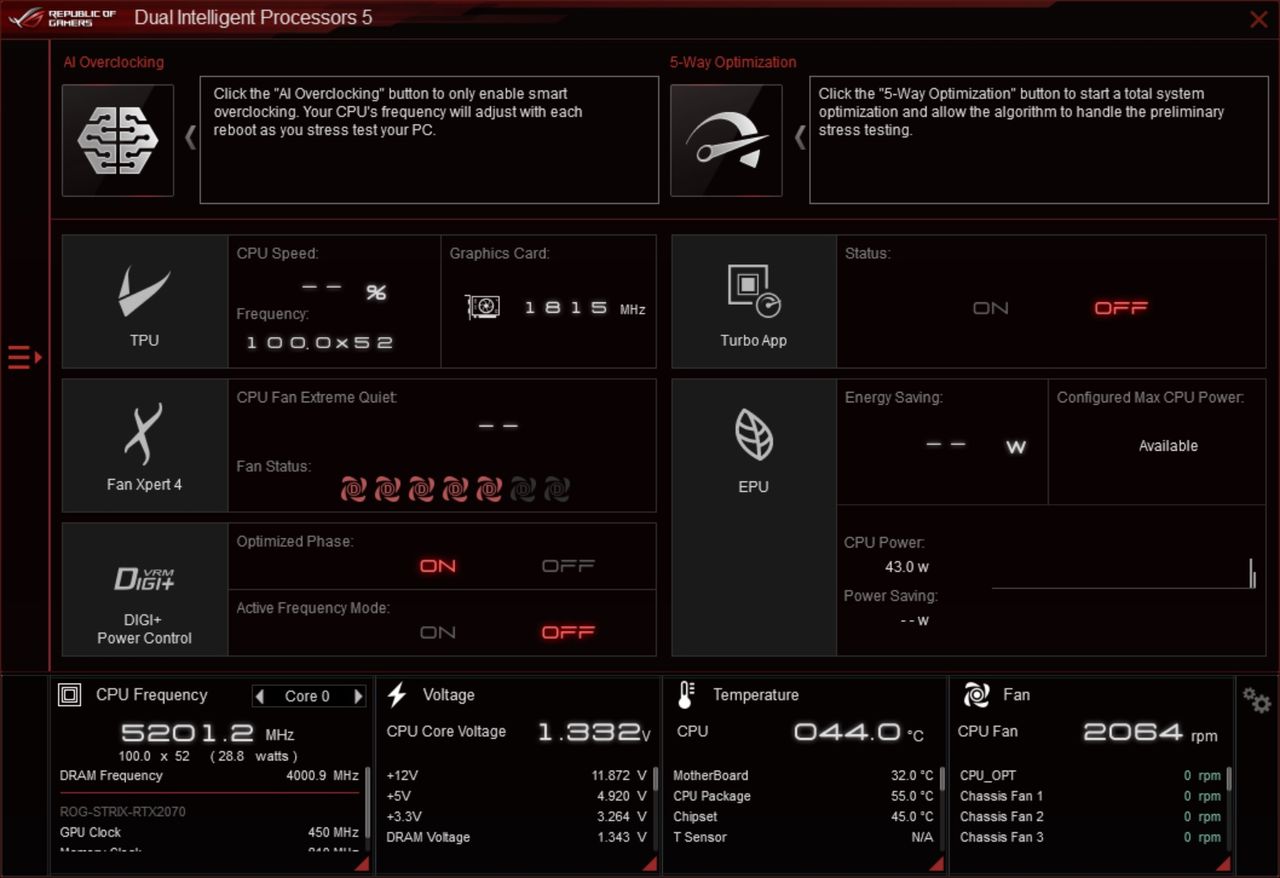Click the 5201.2 MHz frequency readout
1280x878 pixels.
[208, 733]
